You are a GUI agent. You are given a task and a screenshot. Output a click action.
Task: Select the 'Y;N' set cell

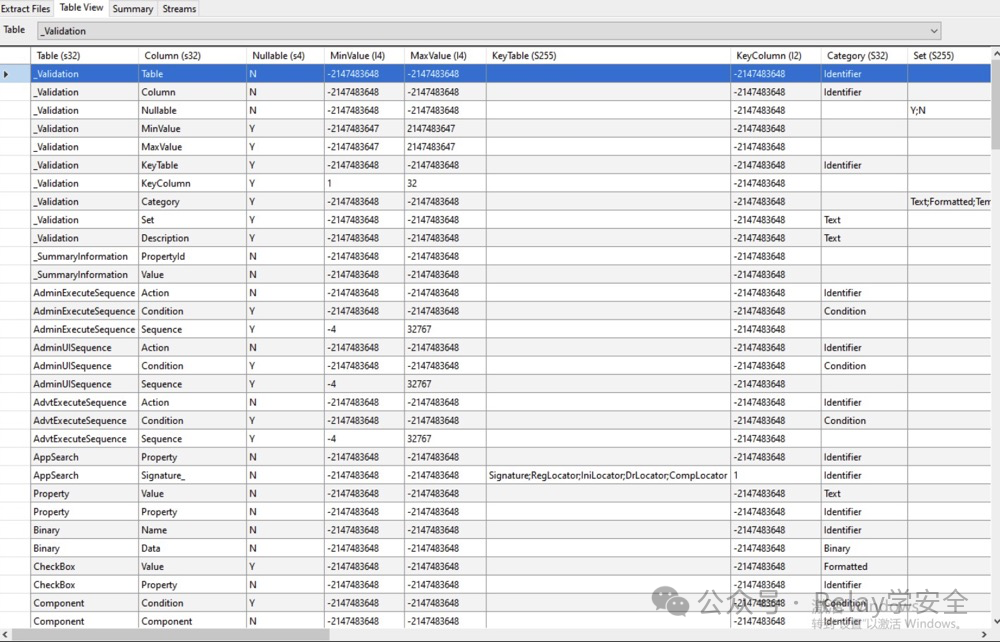(949, 110)
